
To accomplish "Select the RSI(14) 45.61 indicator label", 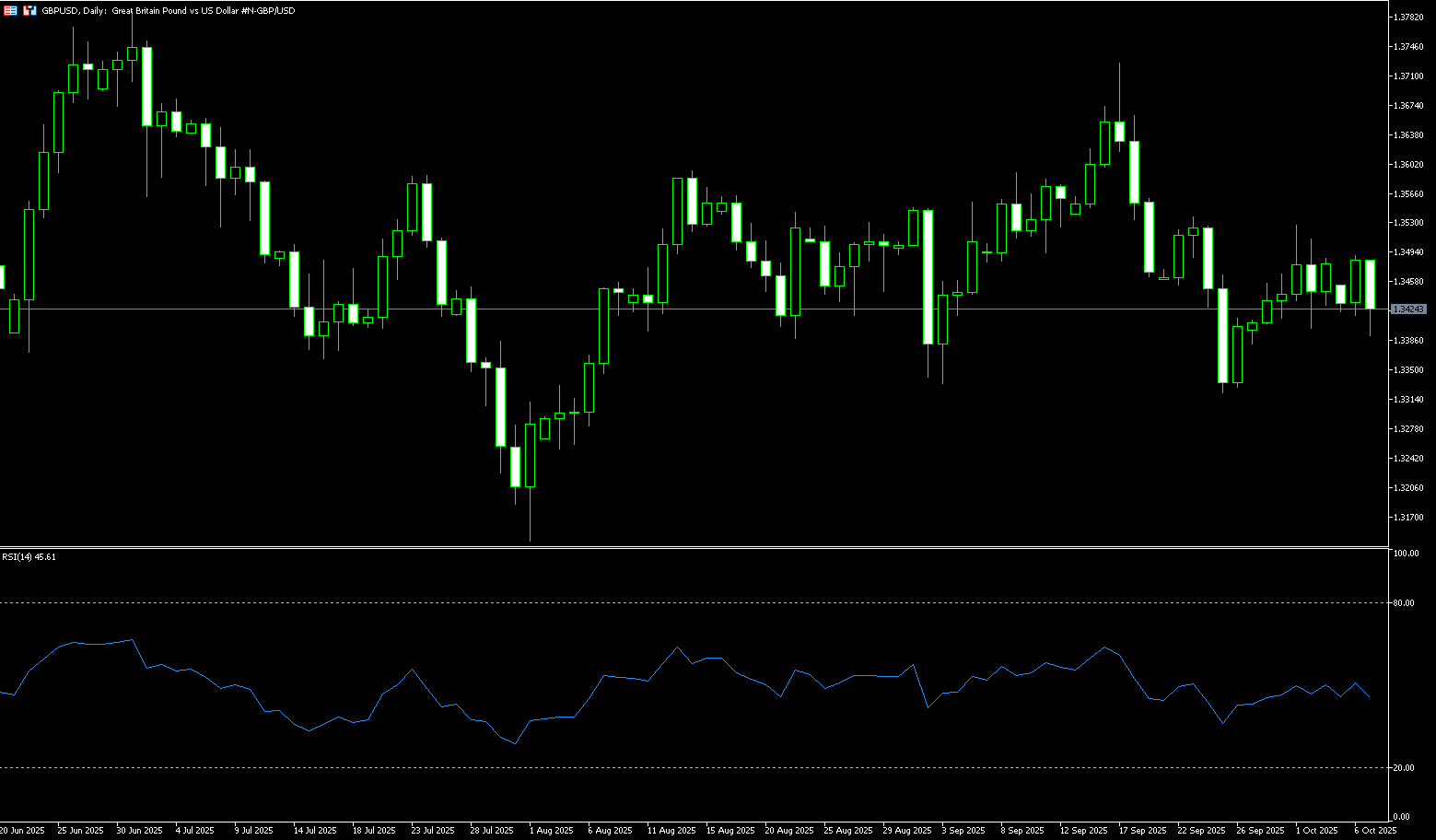I will tap(29, 557).
